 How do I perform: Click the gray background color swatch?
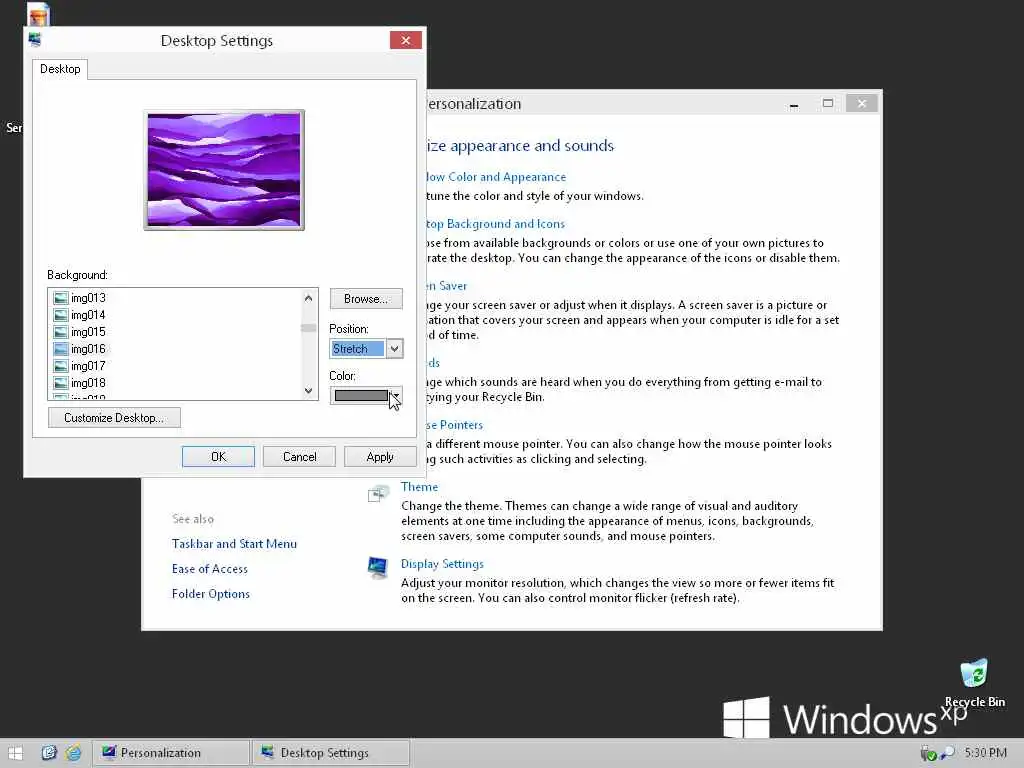tap(360, 395)
